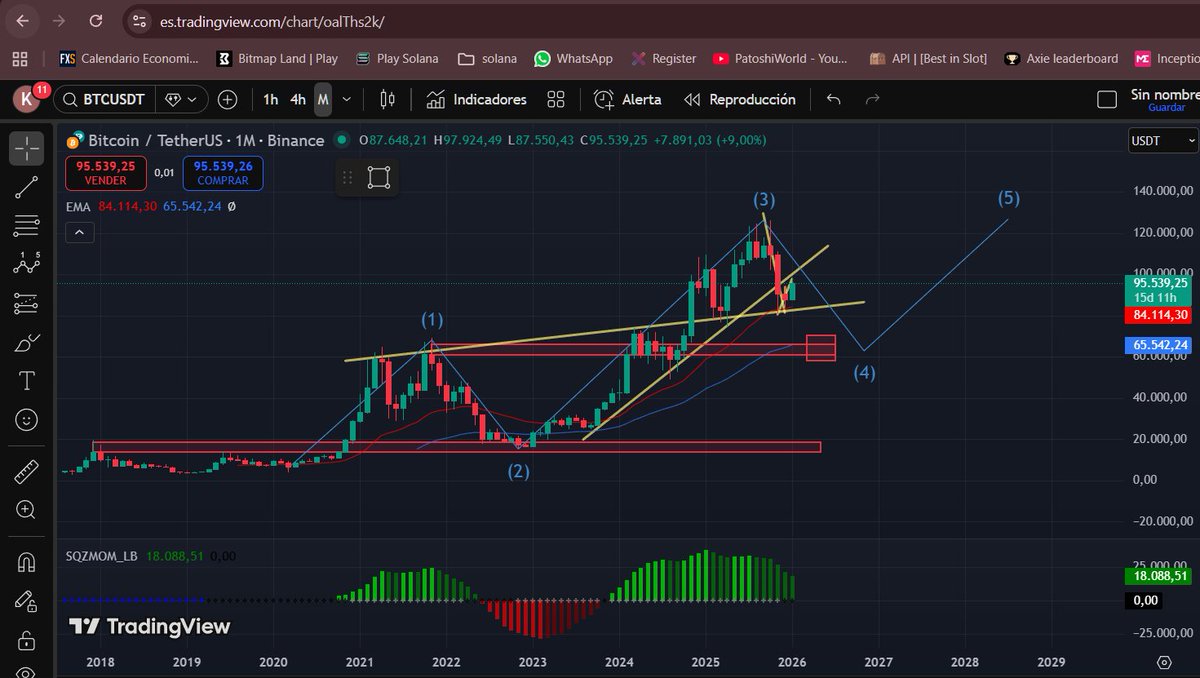Select the Elliott wave patterns tool

click(x=27, y=264)
